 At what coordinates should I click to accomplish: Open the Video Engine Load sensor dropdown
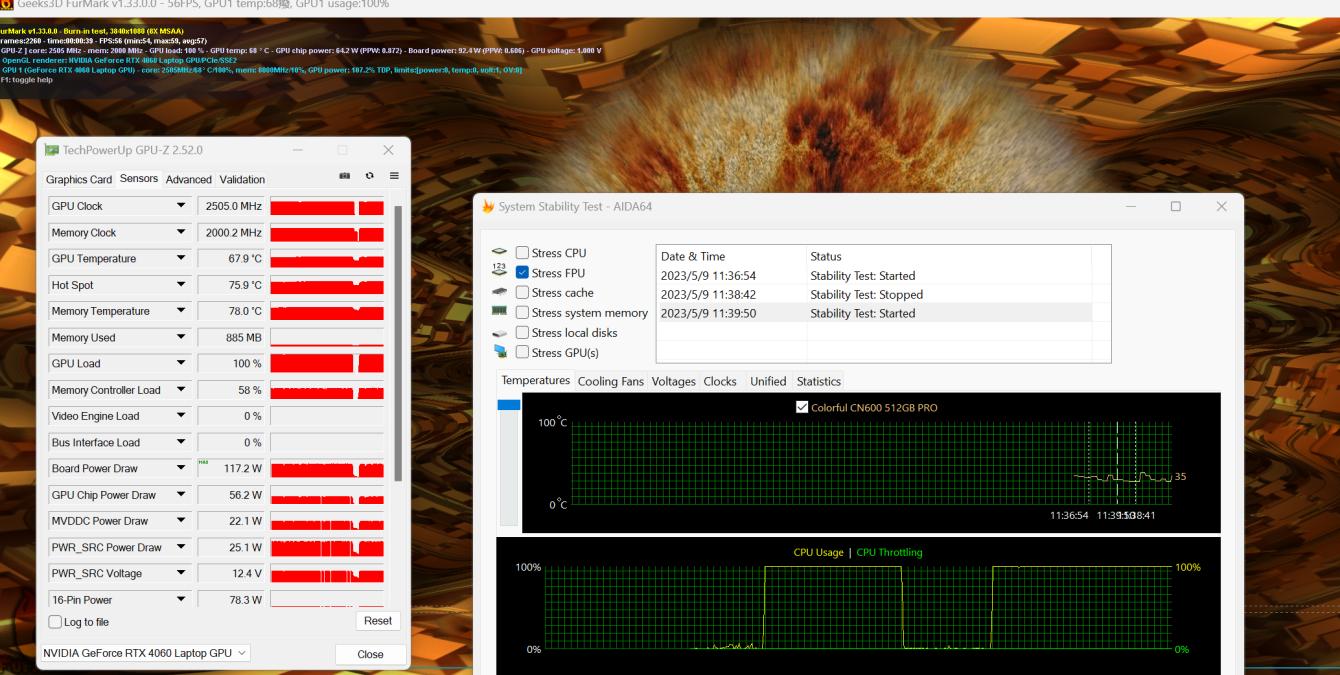pyautogui.click(x=181, y=416)
